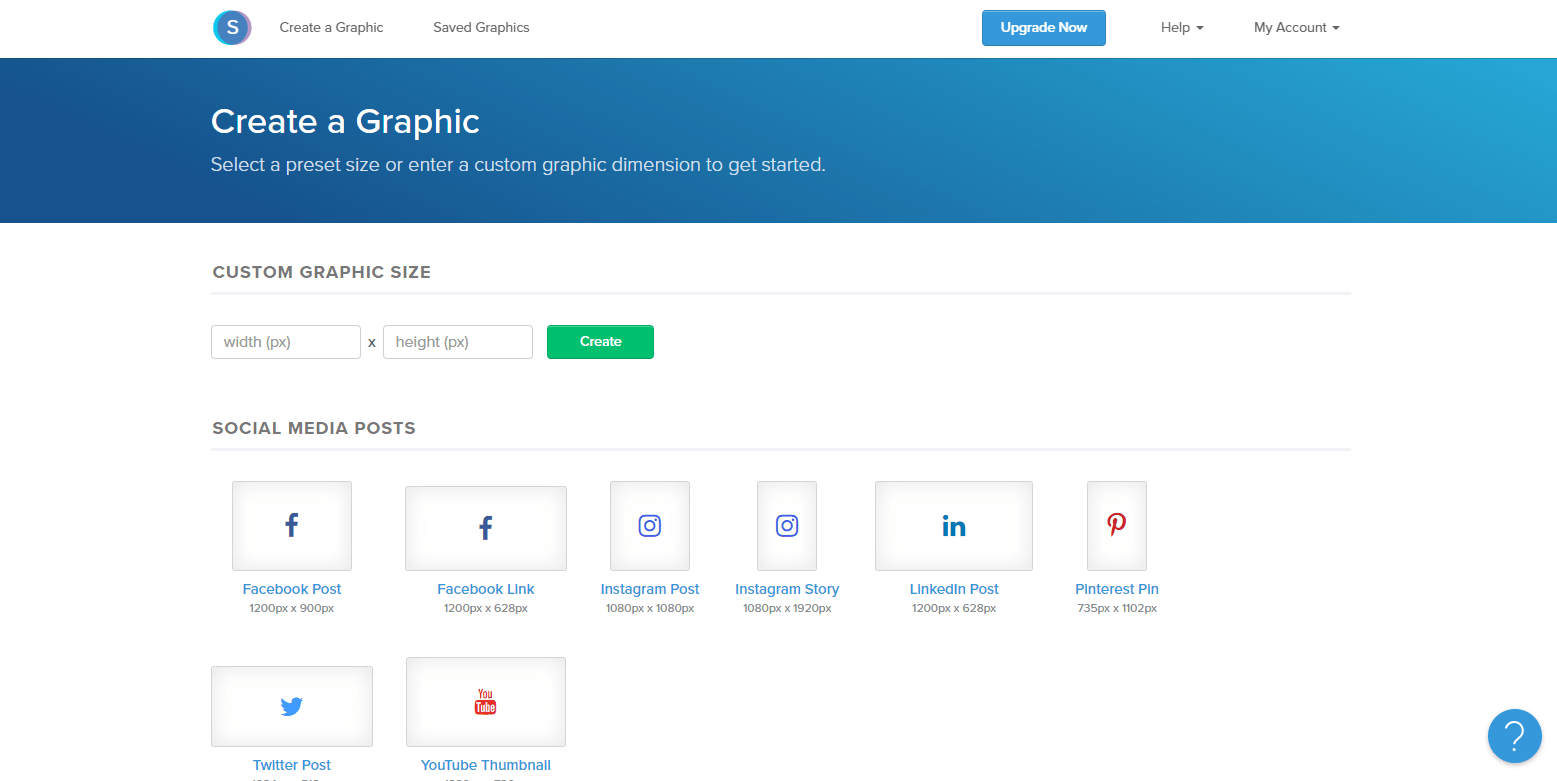The height and width of the screenshot is (781, 1557).
Task: Select the Facebook Post preset thumbnail
Action: click(x=292, y=526)
